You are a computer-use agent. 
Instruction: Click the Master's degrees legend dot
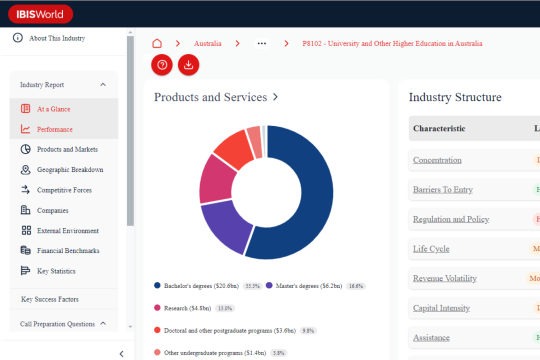click(x=269, y=285)
